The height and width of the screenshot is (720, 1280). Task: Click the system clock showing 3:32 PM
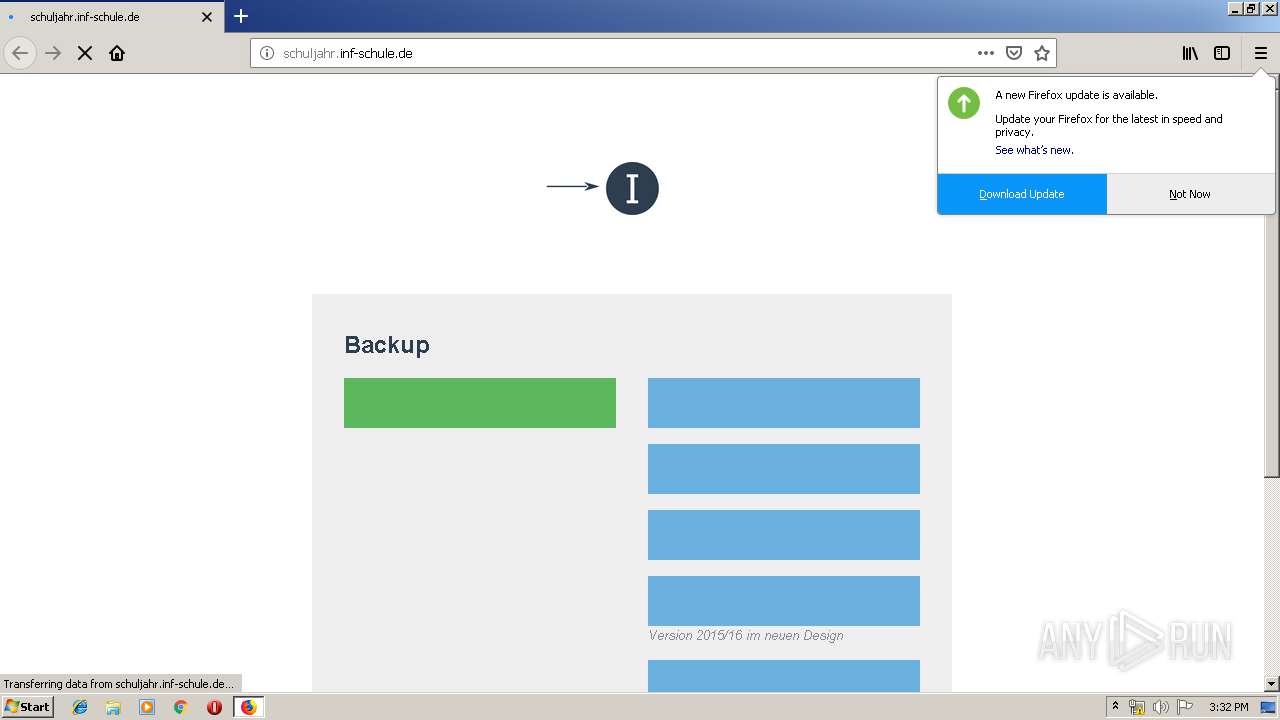click(1228, 707)
